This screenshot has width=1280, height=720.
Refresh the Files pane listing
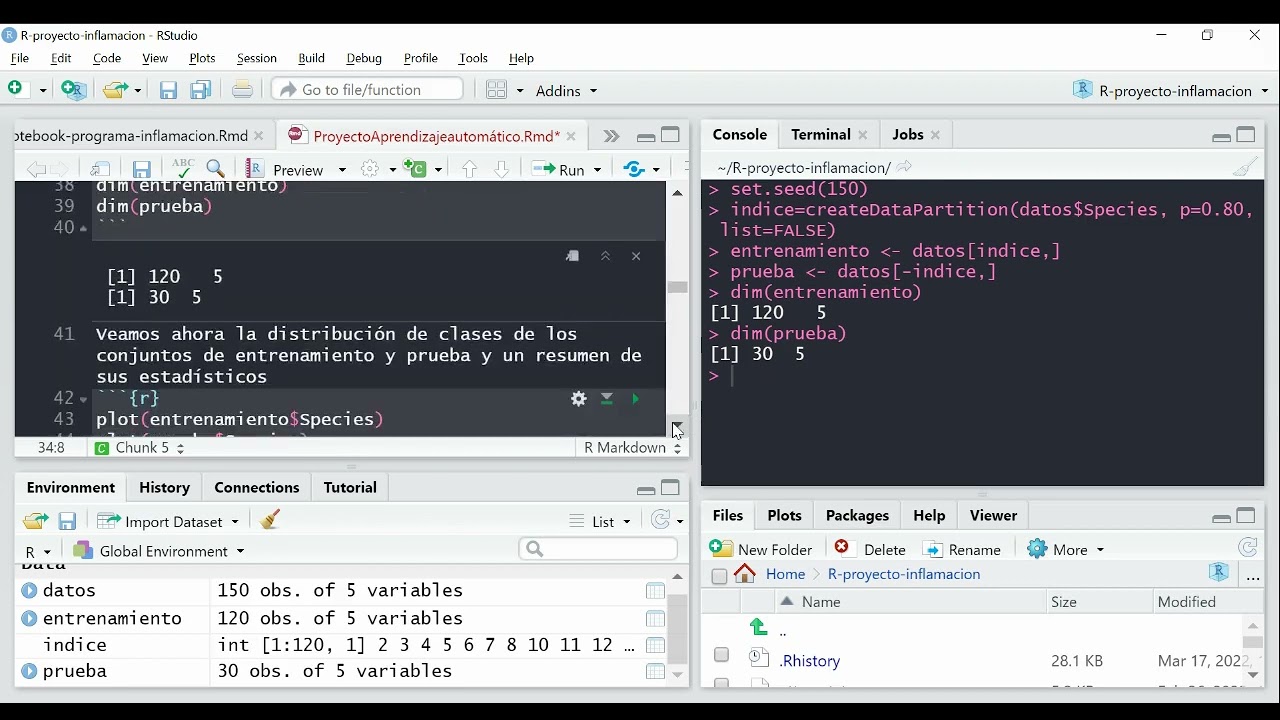tap(1248, 547)
